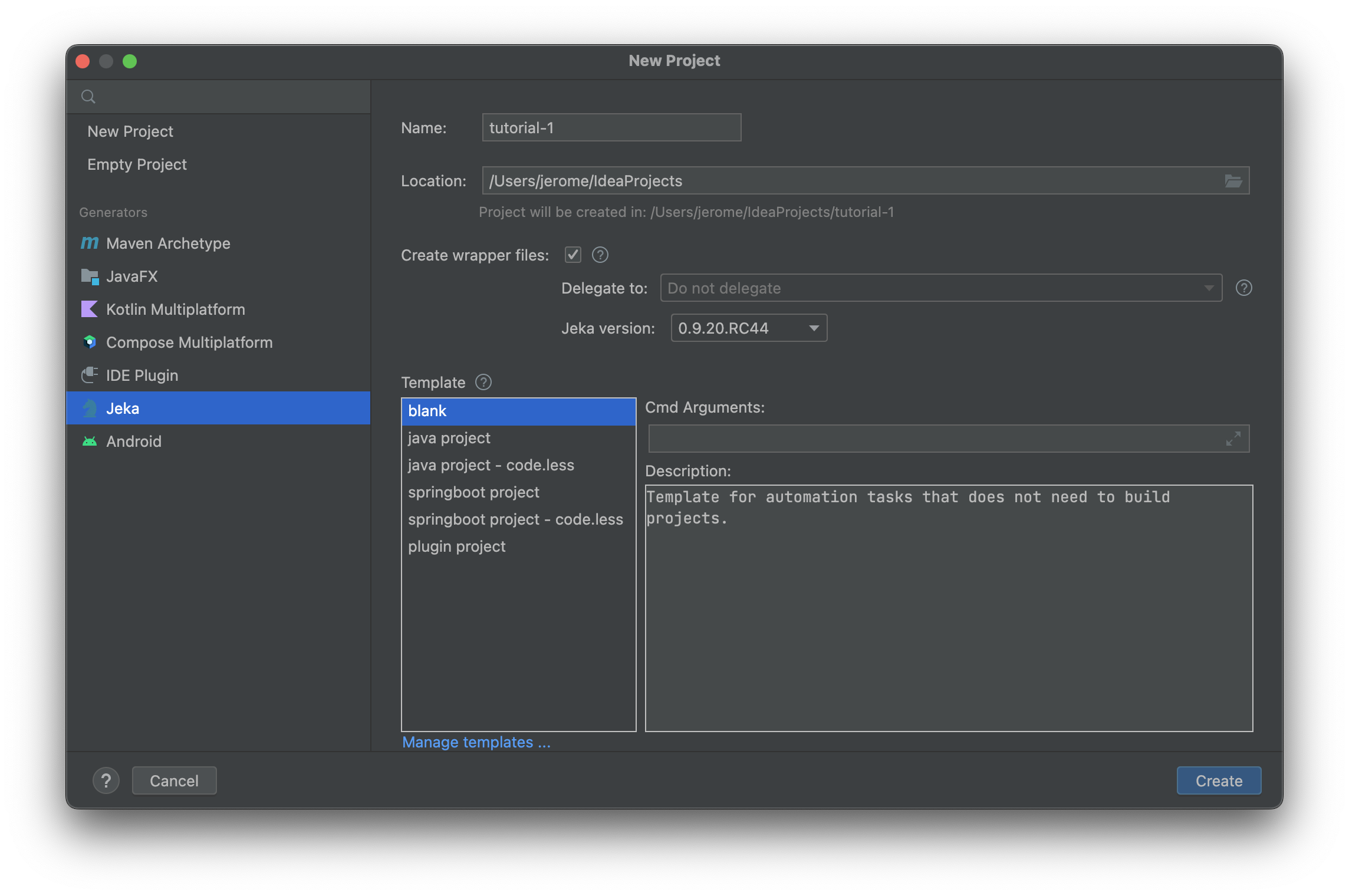This screenshot has height=896, width=1349.
Task: Select java project - code.less template
Action: coord(518,465)
